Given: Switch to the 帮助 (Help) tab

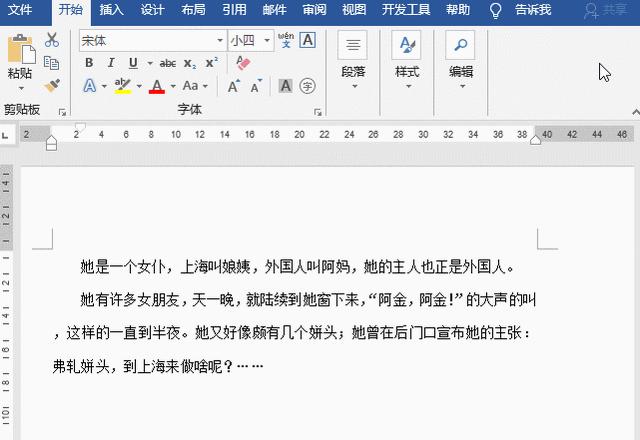Looking at the screenshot, I should (458, 9).
